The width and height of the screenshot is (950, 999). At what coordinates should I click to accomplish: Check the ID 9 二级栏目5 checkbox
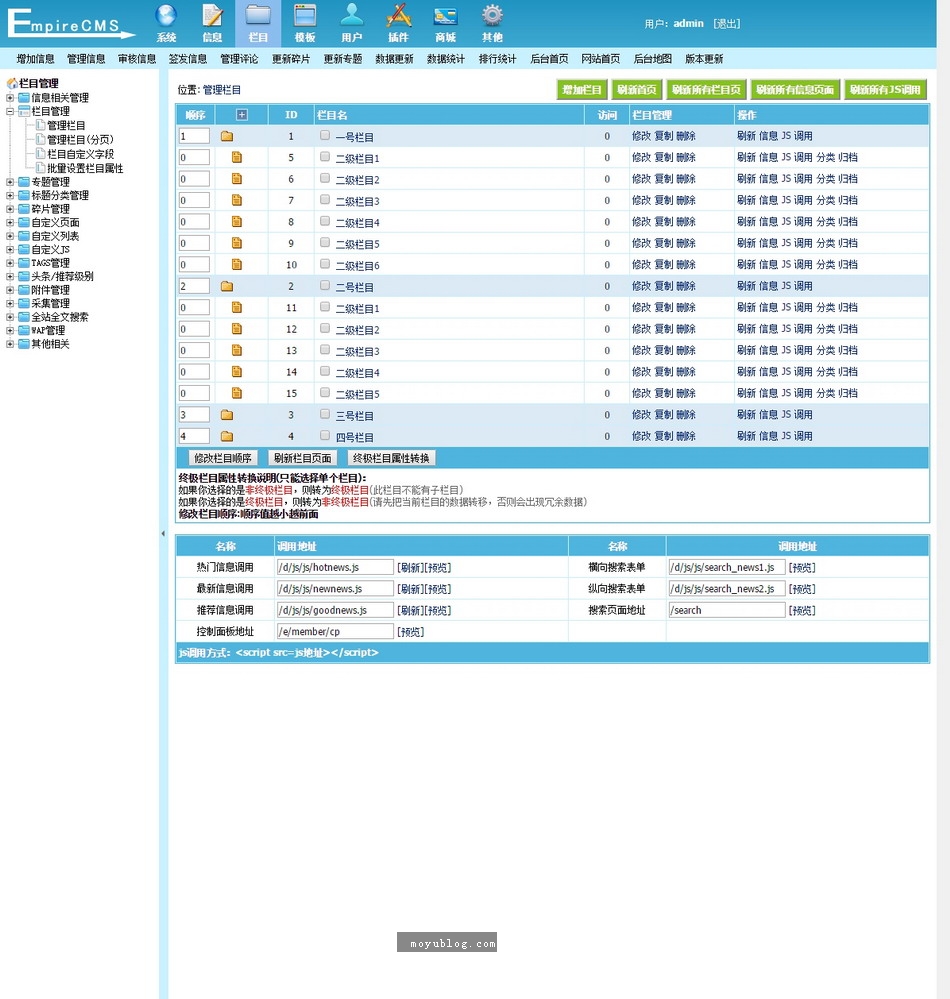325,243
